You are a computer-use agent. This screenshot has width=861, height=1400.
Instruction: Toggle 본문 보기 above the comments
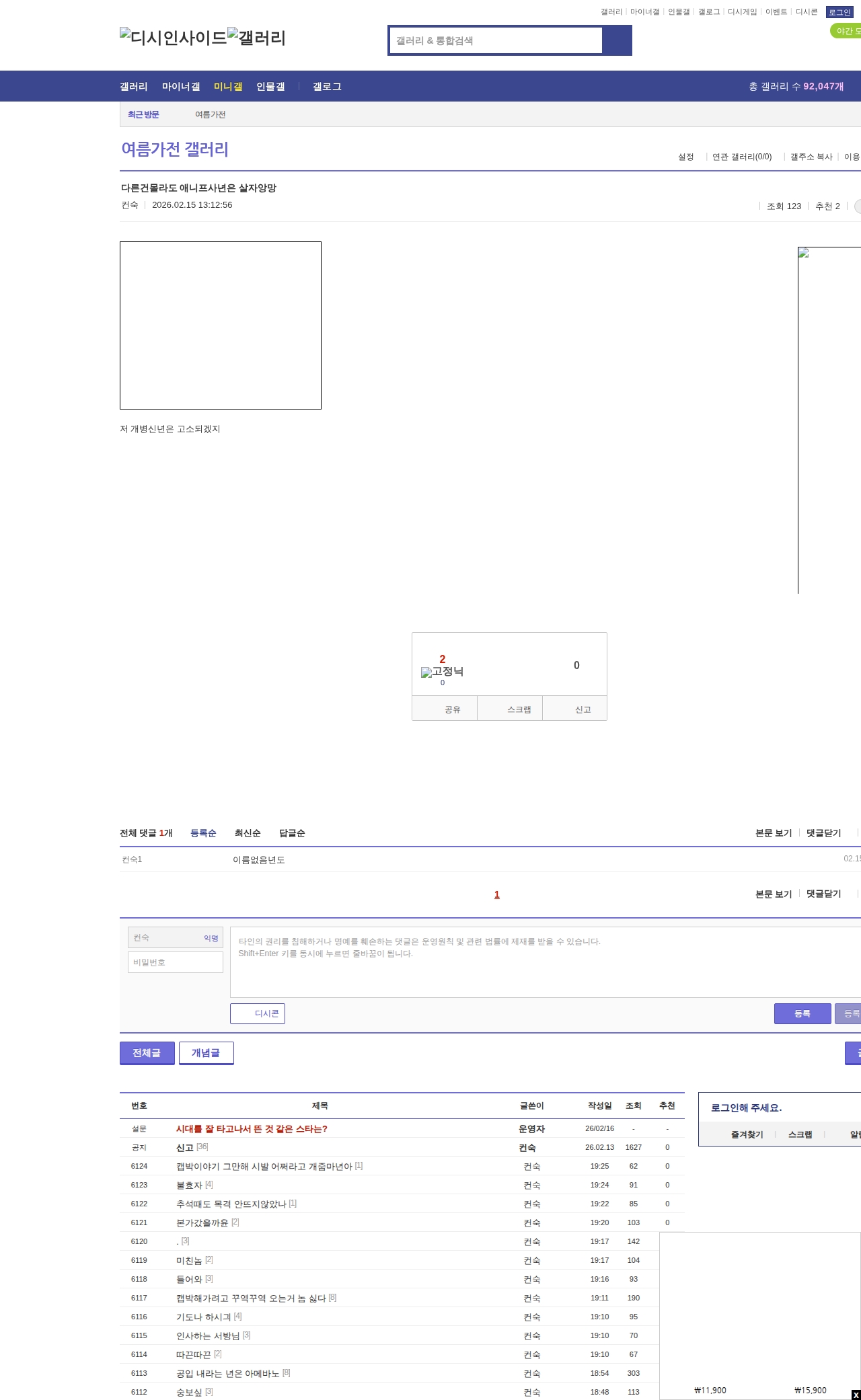coord(774,833)
